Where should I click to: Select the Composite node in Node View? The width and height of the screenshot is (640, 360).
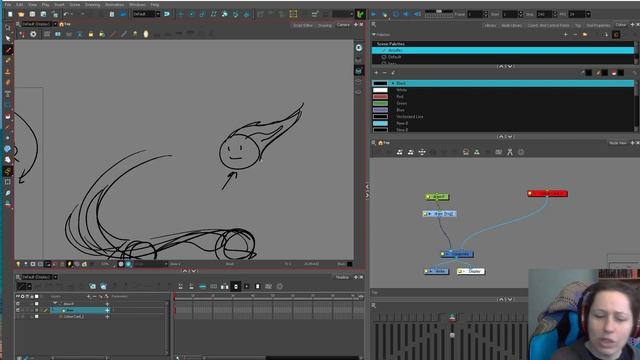[457, 254]
